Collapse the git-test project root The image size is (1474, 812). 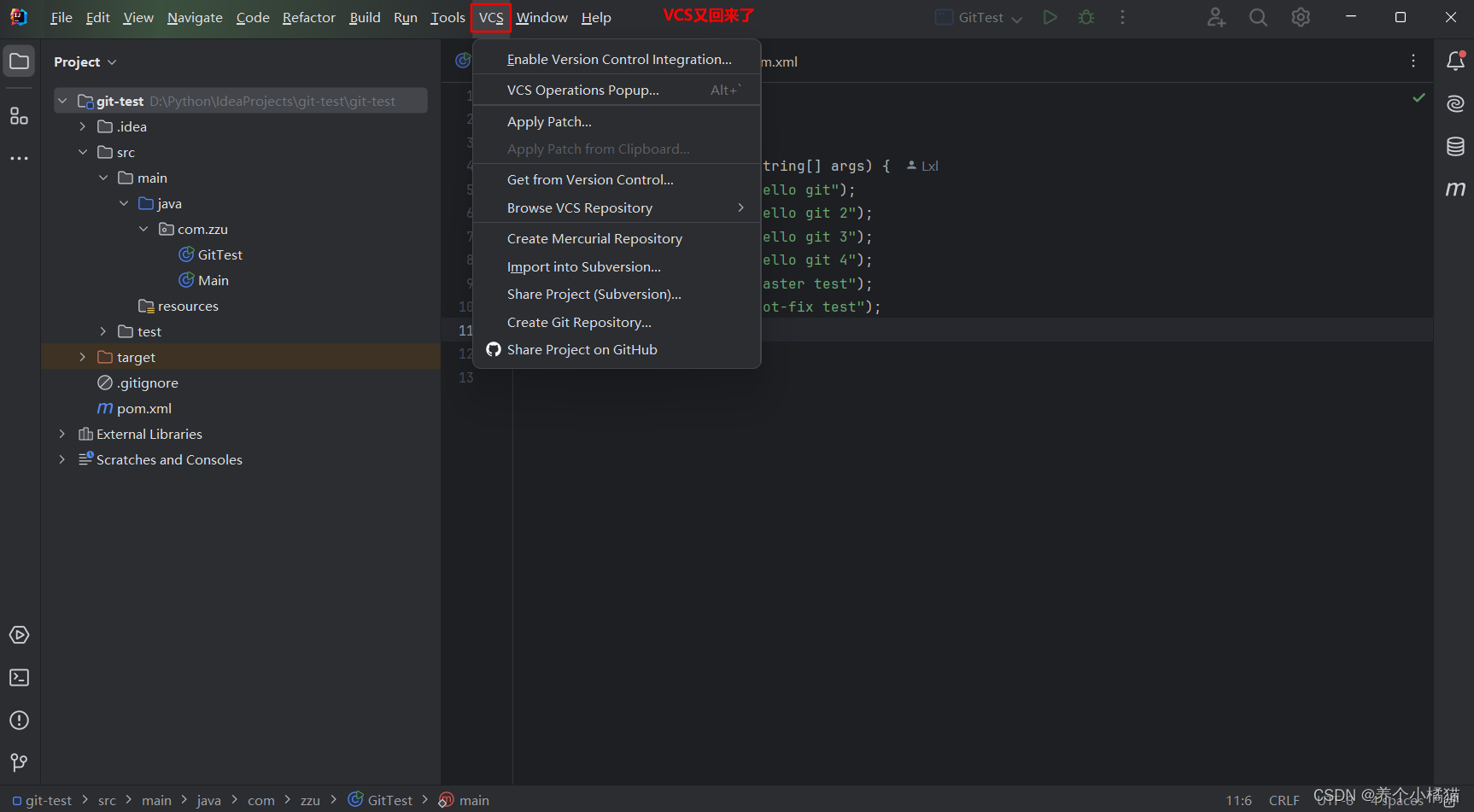click(x=62, y=101)
